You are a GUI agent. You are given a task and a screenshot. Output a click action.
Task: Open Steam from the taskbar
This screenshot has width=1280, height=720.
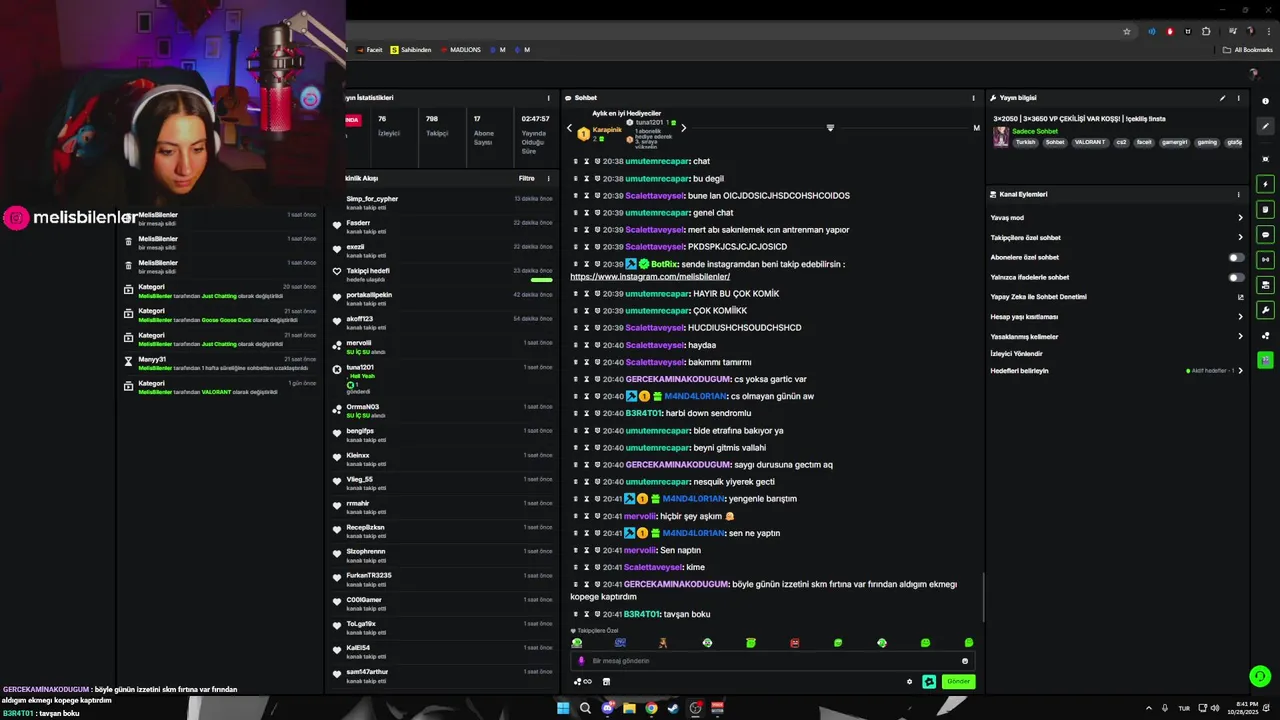[673, 708]
